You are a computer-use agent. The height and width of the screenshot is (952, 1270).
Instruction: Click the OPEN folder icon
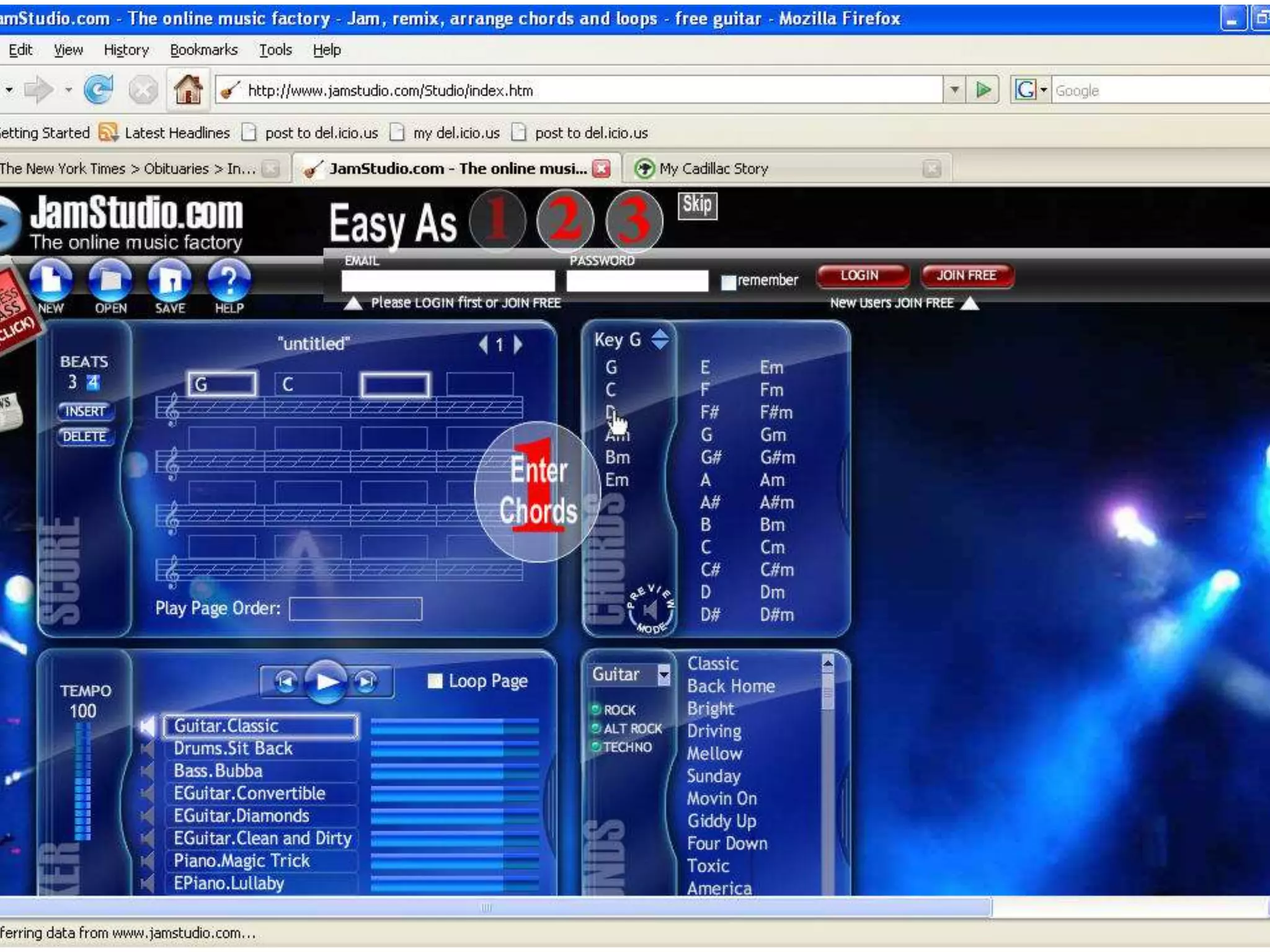[110, 280]
